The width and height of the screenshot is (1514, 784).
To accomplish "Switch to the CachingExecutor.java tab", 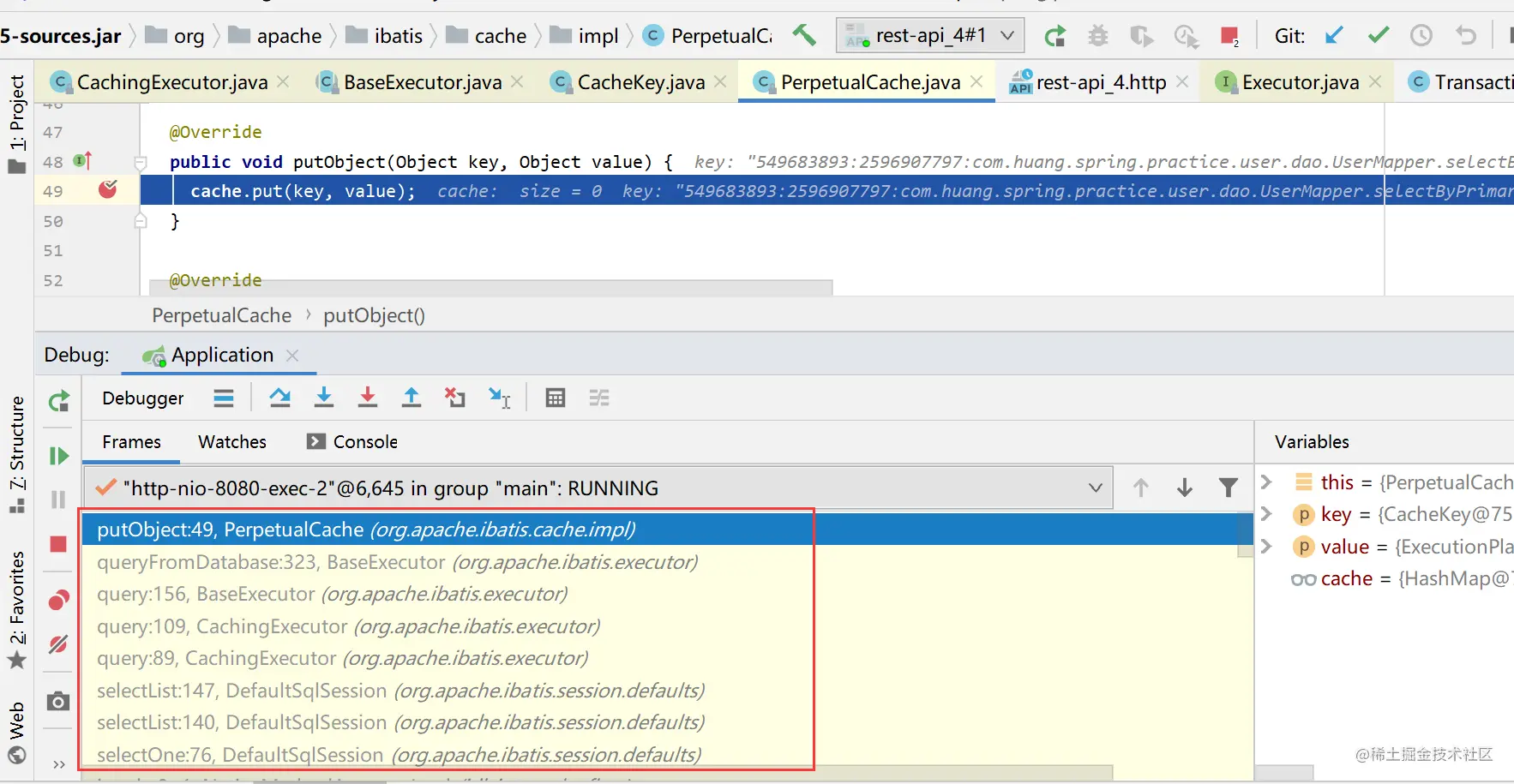I will 172,82.
